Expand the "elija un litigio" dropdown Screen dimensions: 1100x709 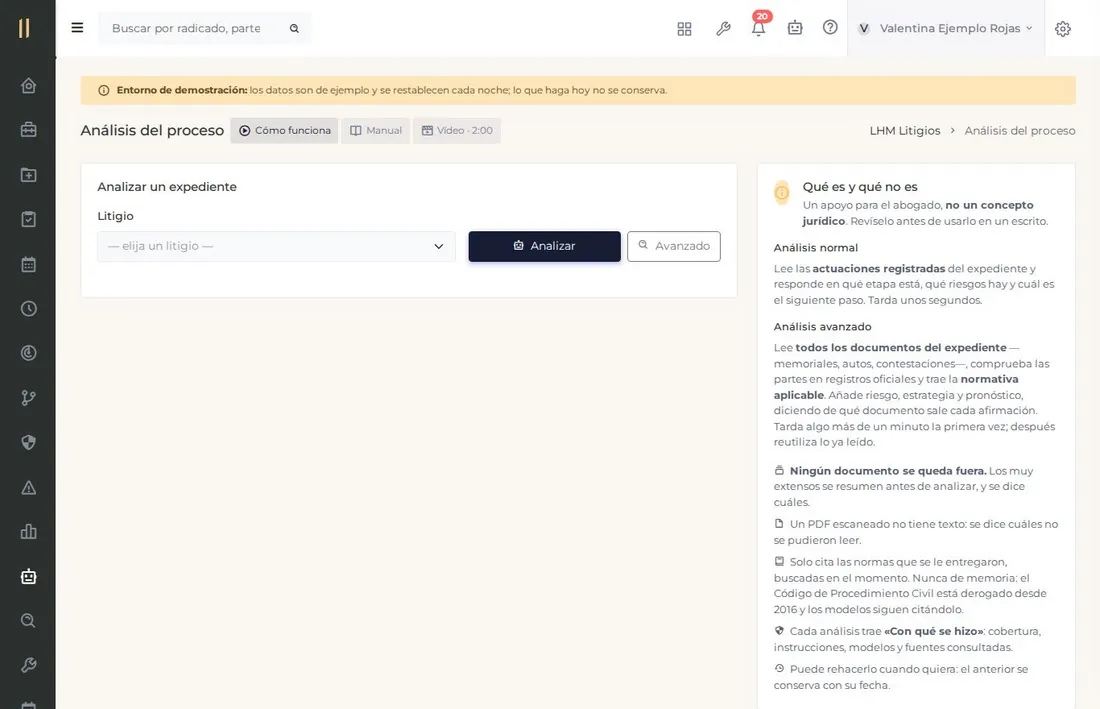click(276, 246)
